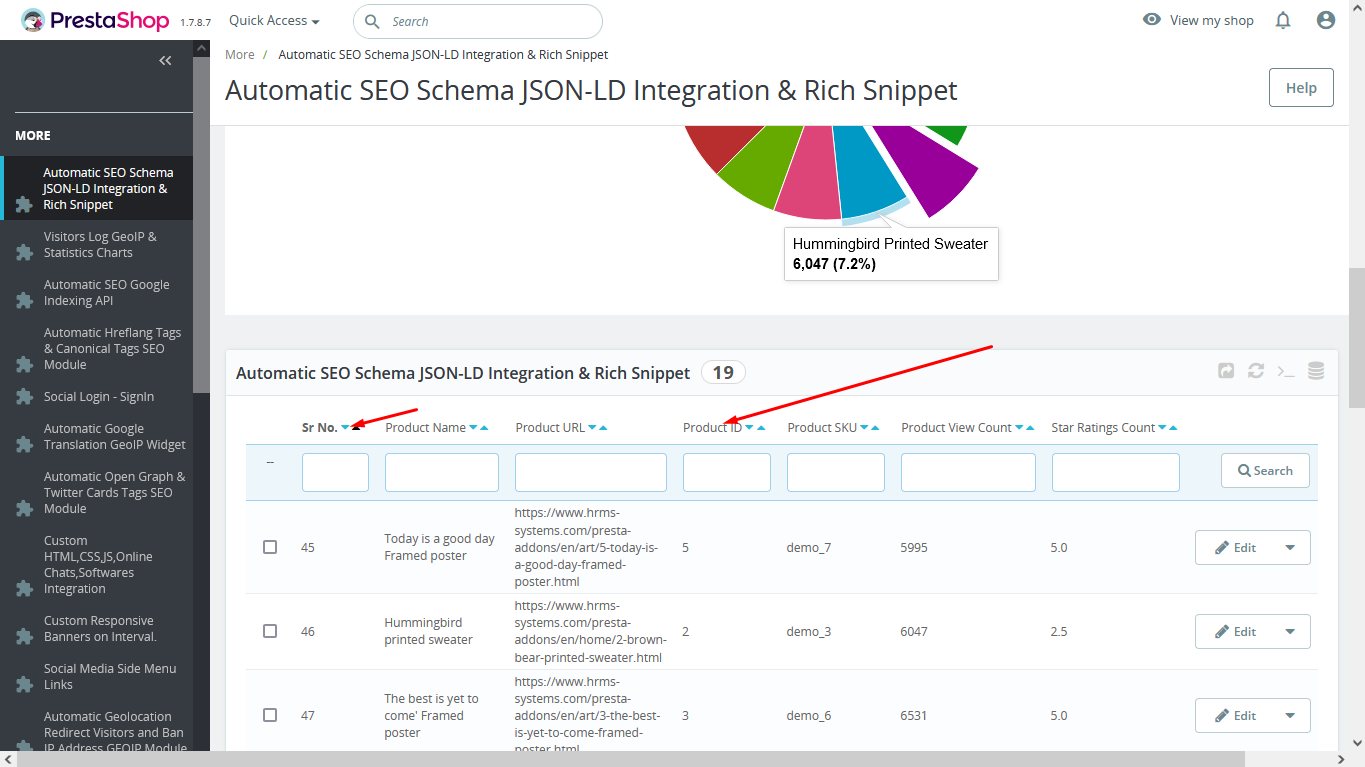Sort Sr No. descending arrow
The height and width of the screenshot is (767, 1365).
coord(345,428)
